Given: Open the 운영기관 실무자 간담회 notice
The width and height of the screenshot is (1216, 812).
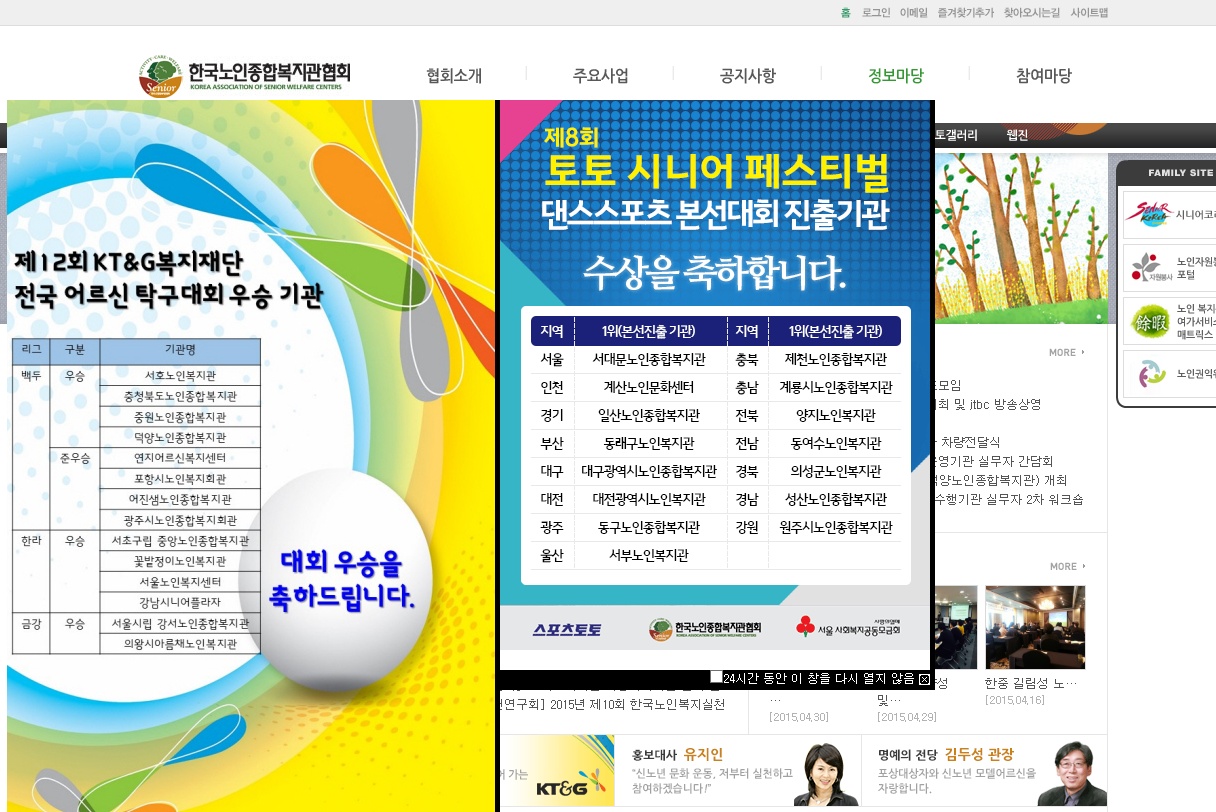Looking at the screenshot, I should click(993, 461).
